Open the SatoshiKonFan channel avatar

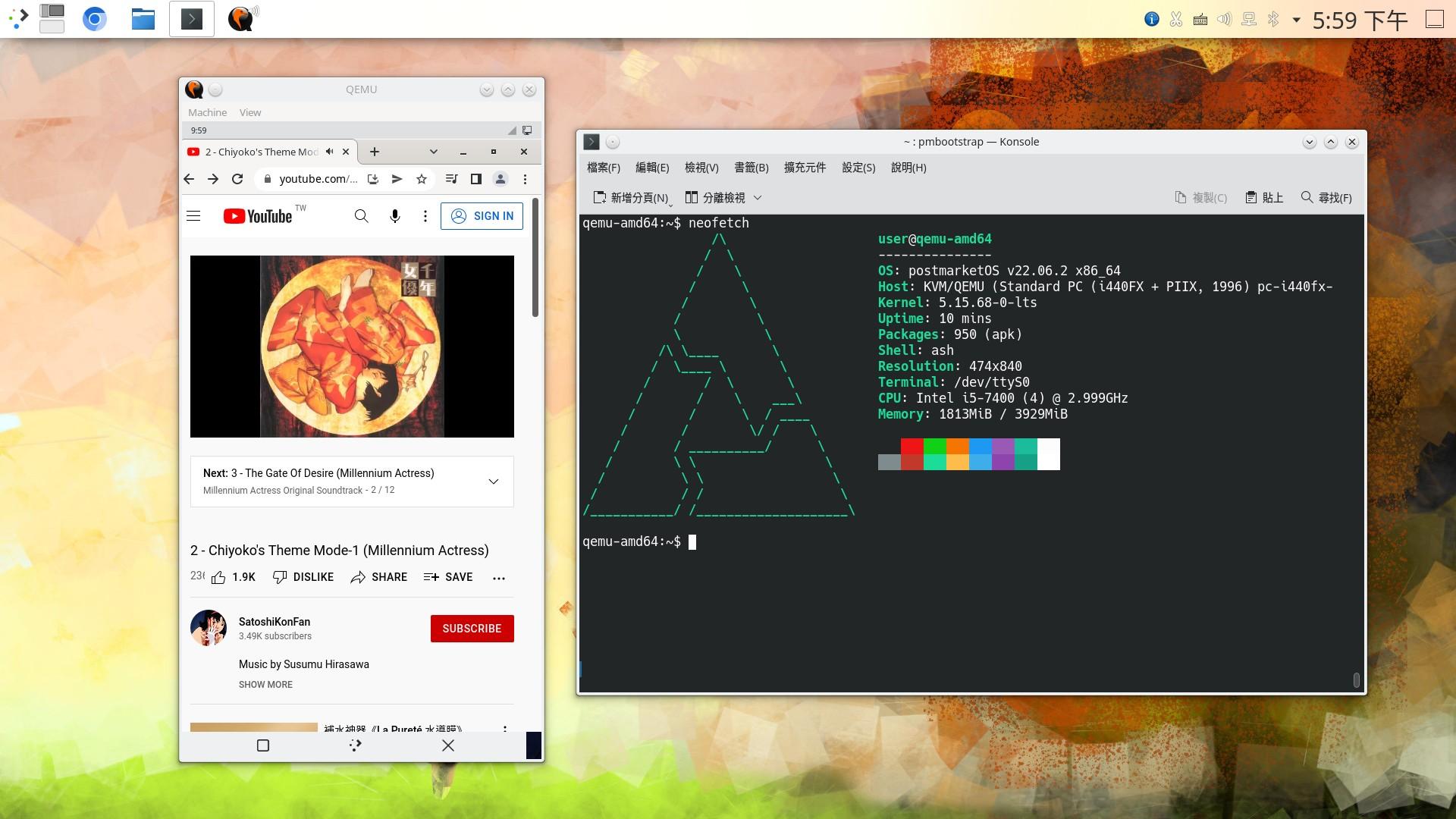coord(209,628)
